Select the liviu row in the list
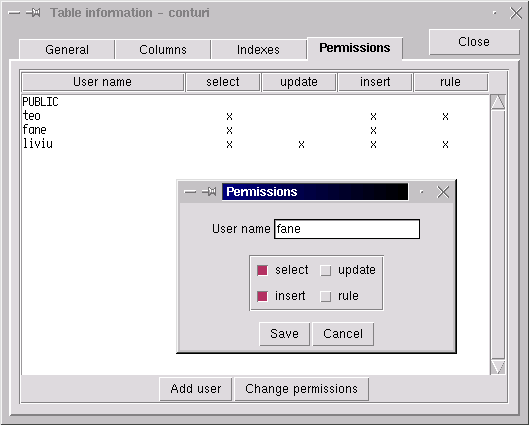This screenshot has width=529, height=425. (255, 144)
